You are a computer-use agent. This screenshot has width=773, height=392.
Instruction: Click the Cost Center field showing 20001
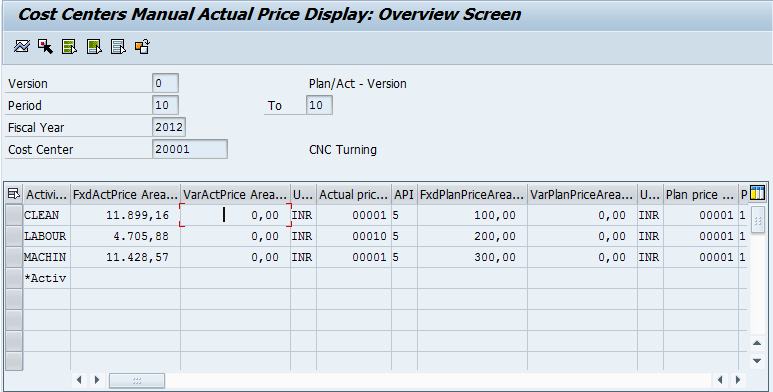tap(190, 149)
